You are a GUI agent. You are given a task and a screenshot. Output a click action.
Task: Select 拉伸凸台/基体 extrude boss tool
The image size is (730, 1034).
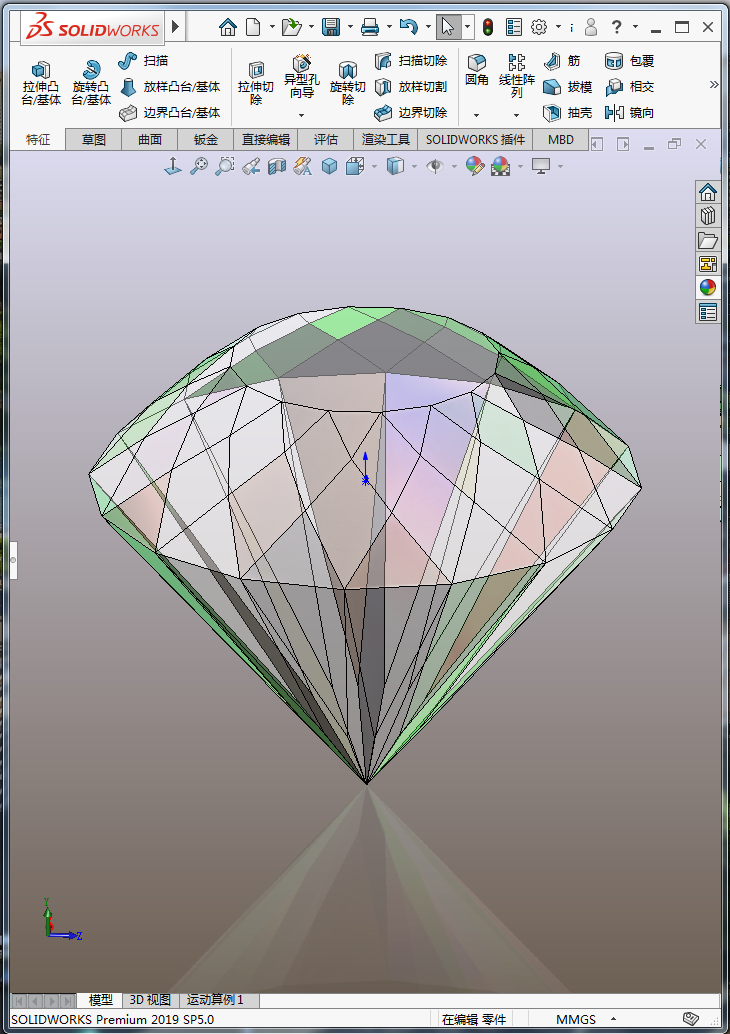tap(41, 83)
